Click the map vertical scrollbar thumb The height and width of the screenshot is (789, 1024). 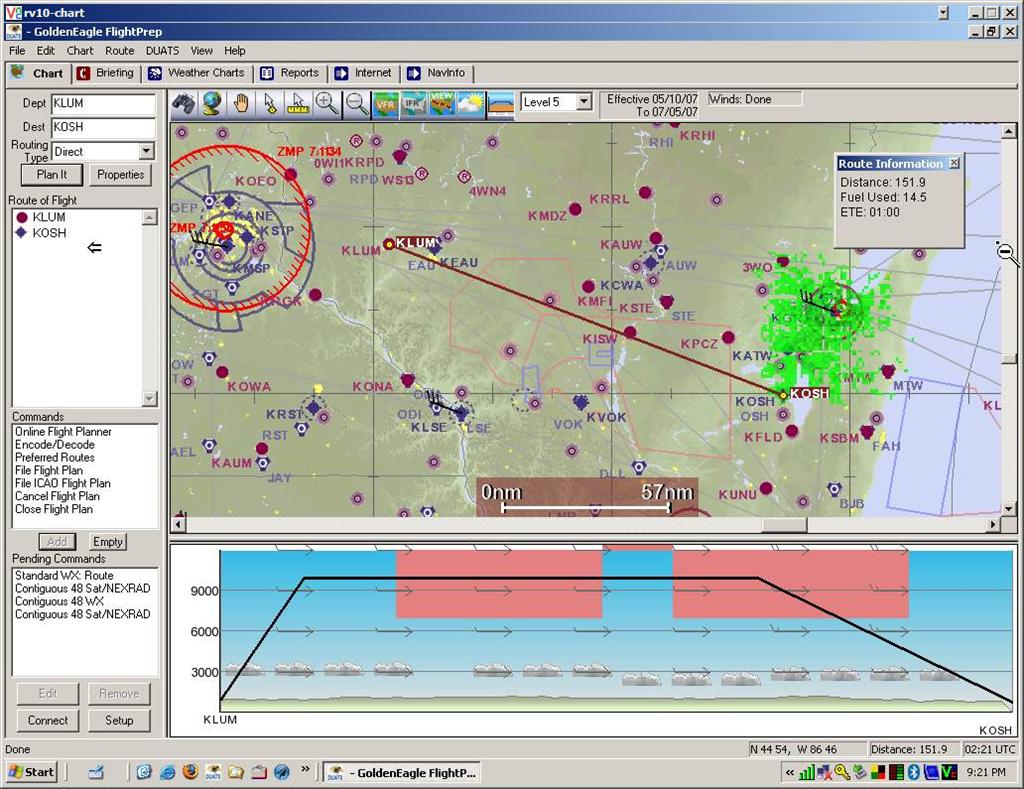[1009, 359]
